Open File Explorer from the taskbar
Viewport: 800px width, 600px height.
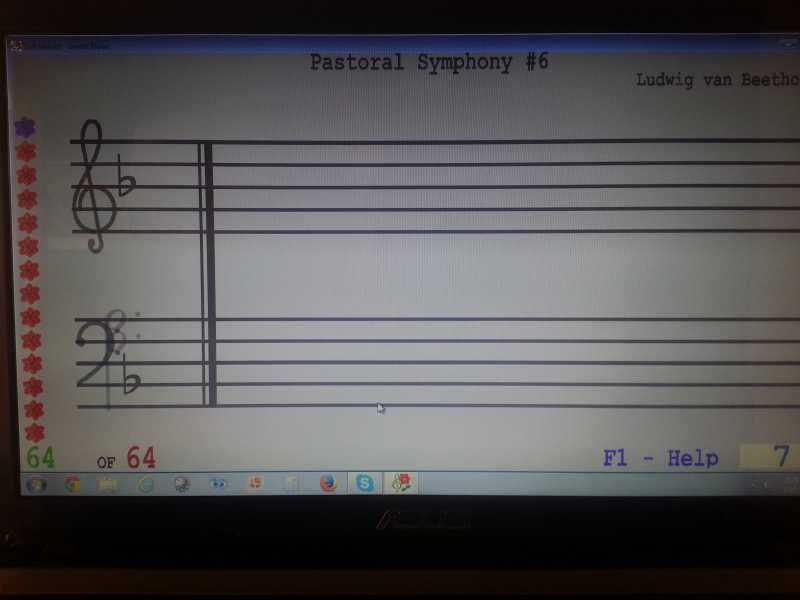point(108,484)
